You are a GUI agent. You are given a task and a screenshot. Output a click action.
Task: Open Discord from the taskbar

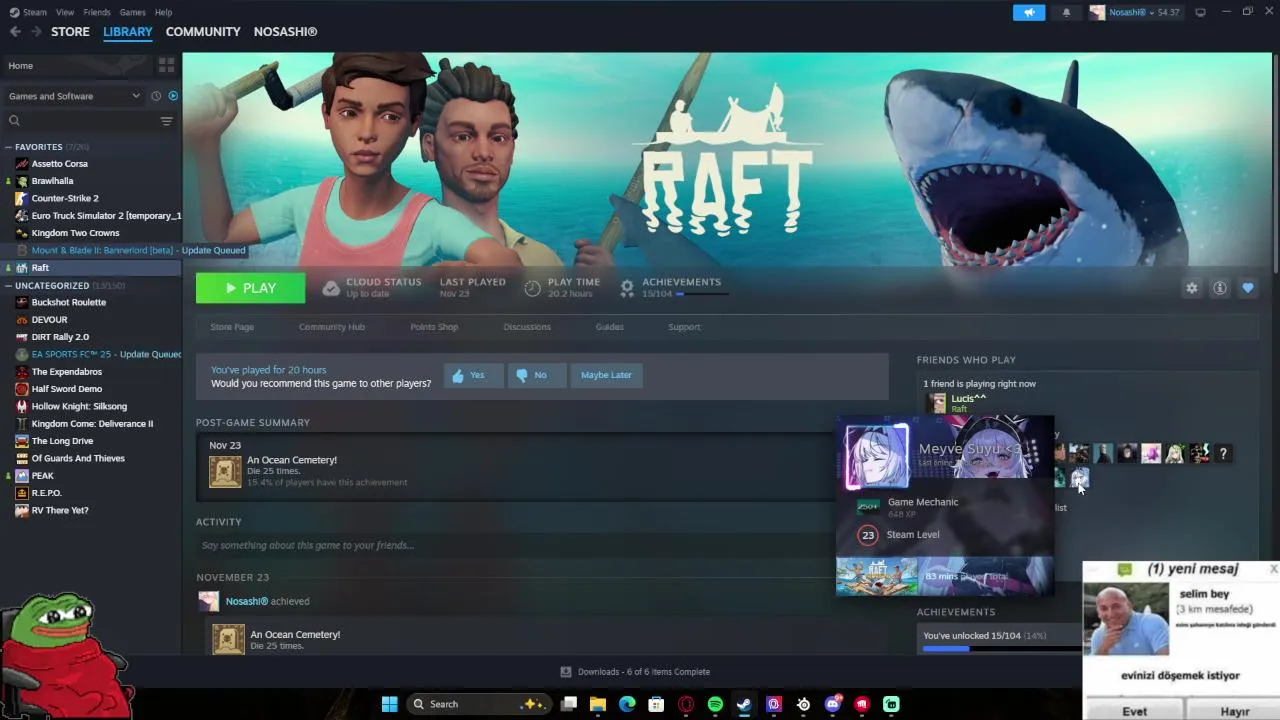click(832, 704)
